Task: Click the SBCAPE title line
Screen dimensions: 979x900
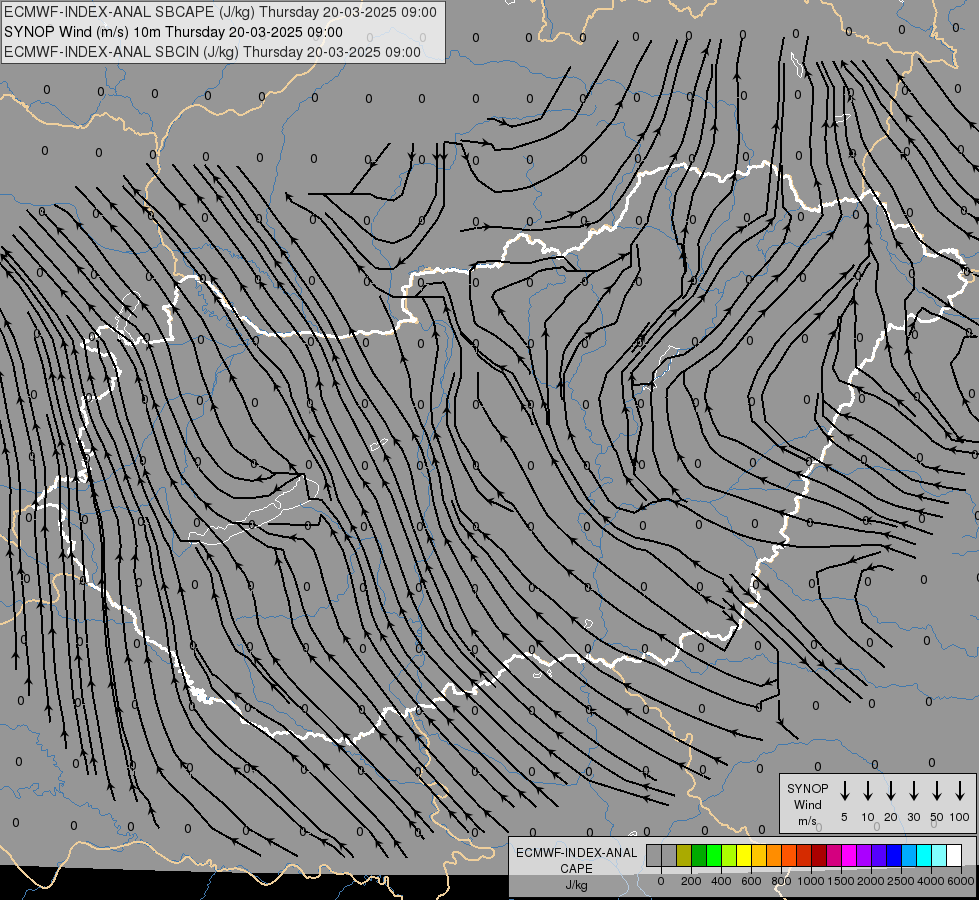Action: (220, 12)
